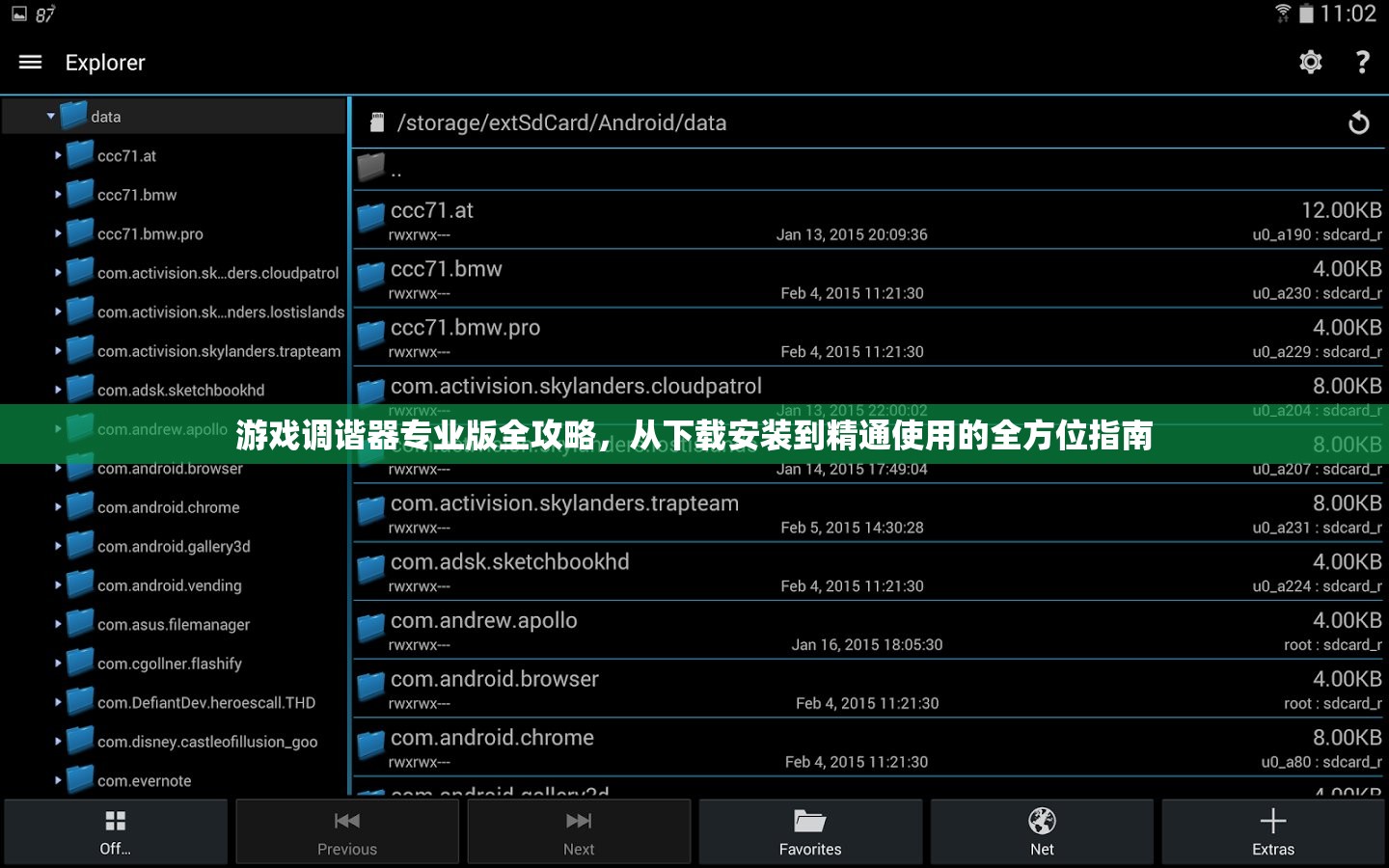
Task: Open the navigation drawer menu
Action: pos(30,62)
